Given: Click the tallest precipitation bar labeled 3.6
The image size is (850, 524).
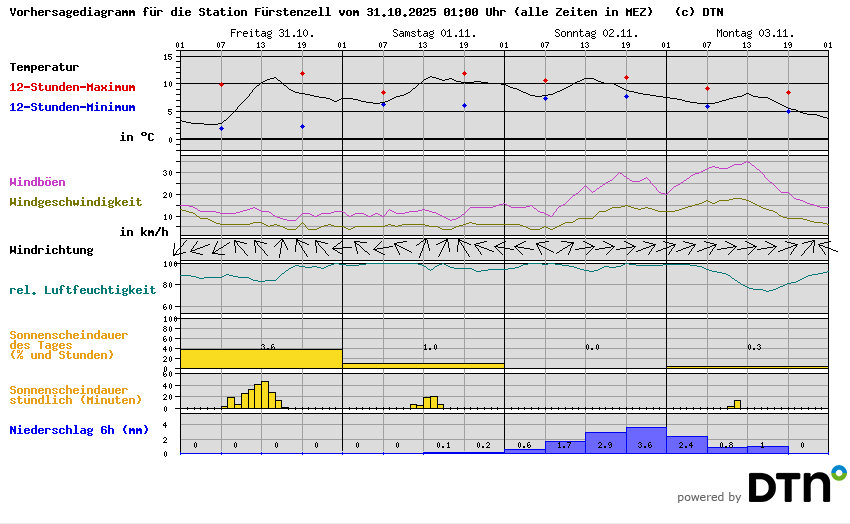Looking at the screenshot, I should pos(646,441).
